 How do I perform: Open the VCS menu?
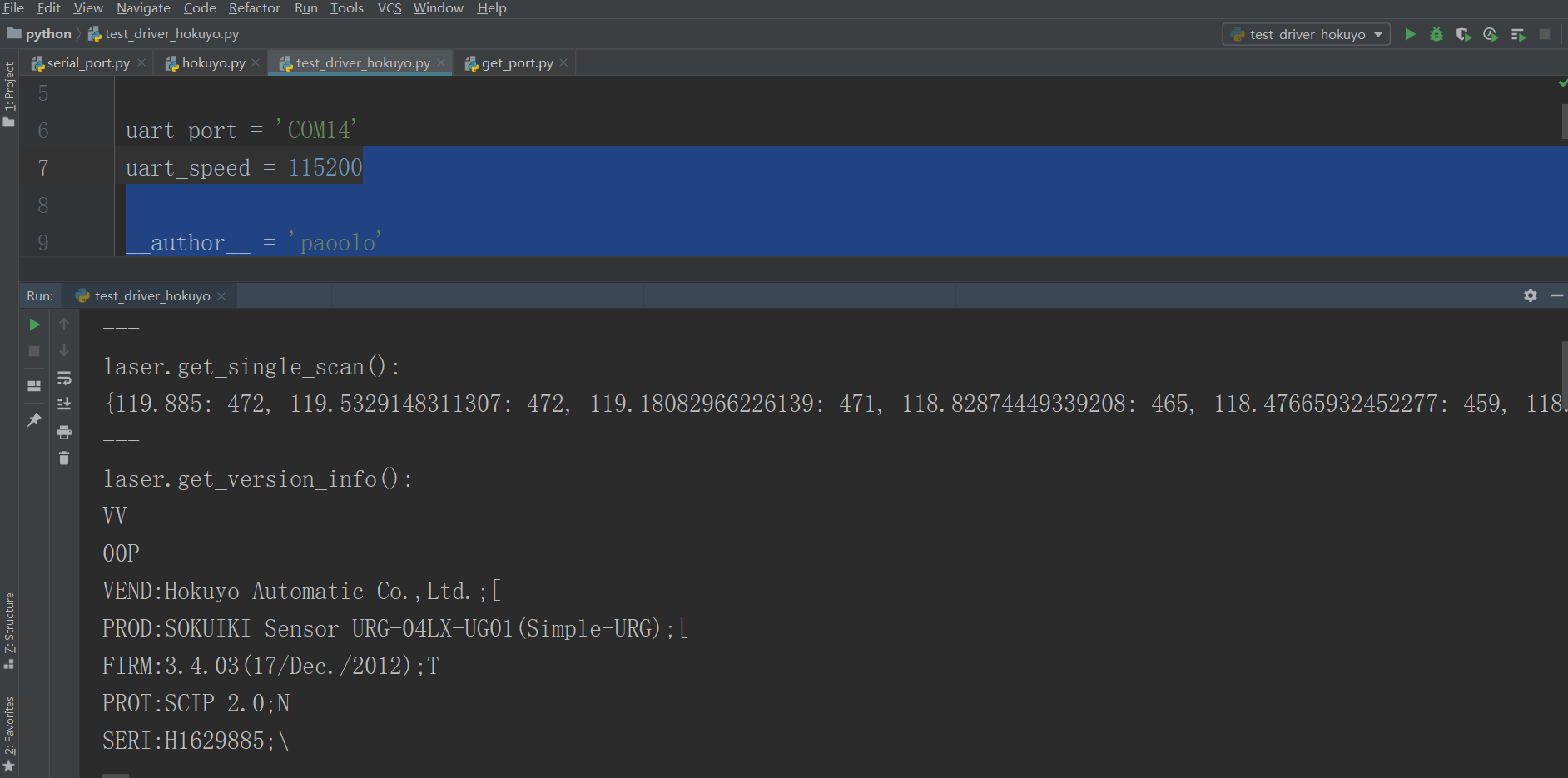click(390, 8)
